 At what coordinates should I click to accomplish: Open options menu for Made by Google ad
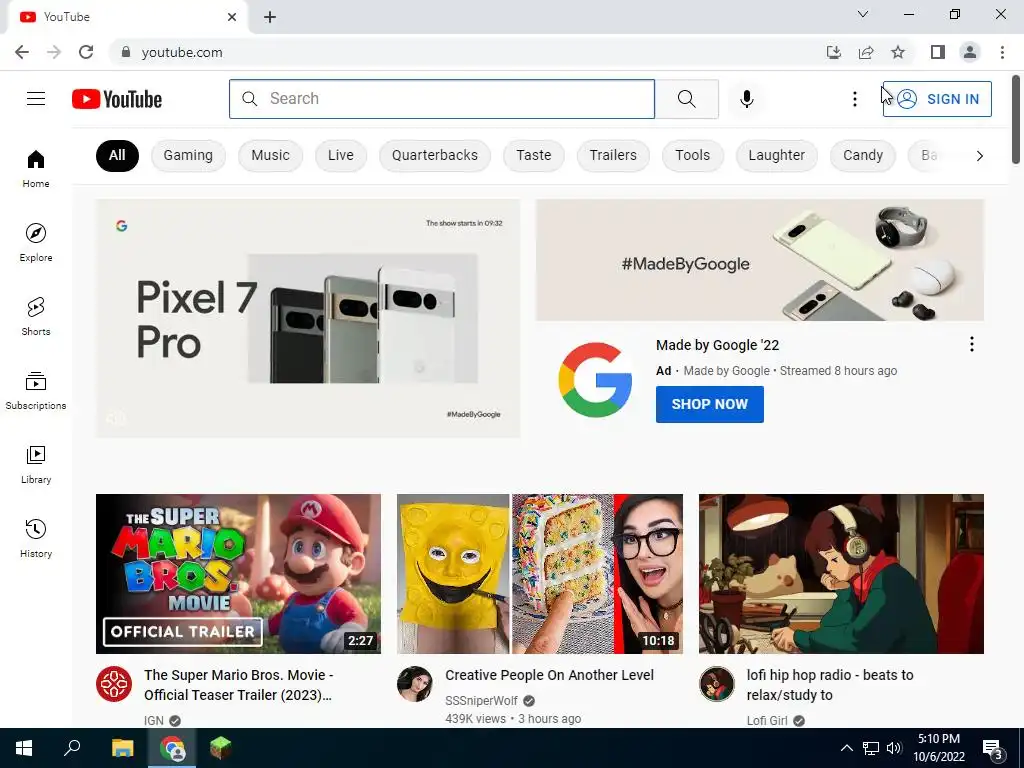pyautogui.click(x=972, y=344)
